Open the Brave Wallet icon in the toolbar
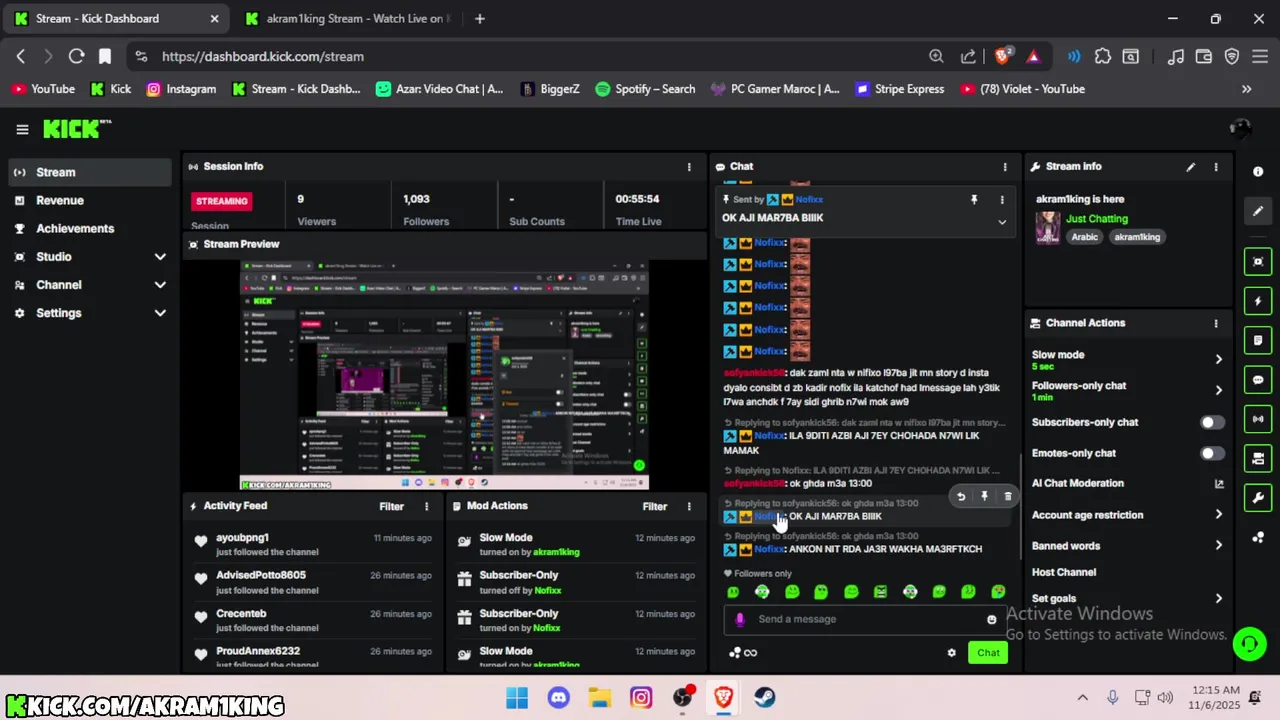Screen dimensions: 1280x720 coord(1204,57)
